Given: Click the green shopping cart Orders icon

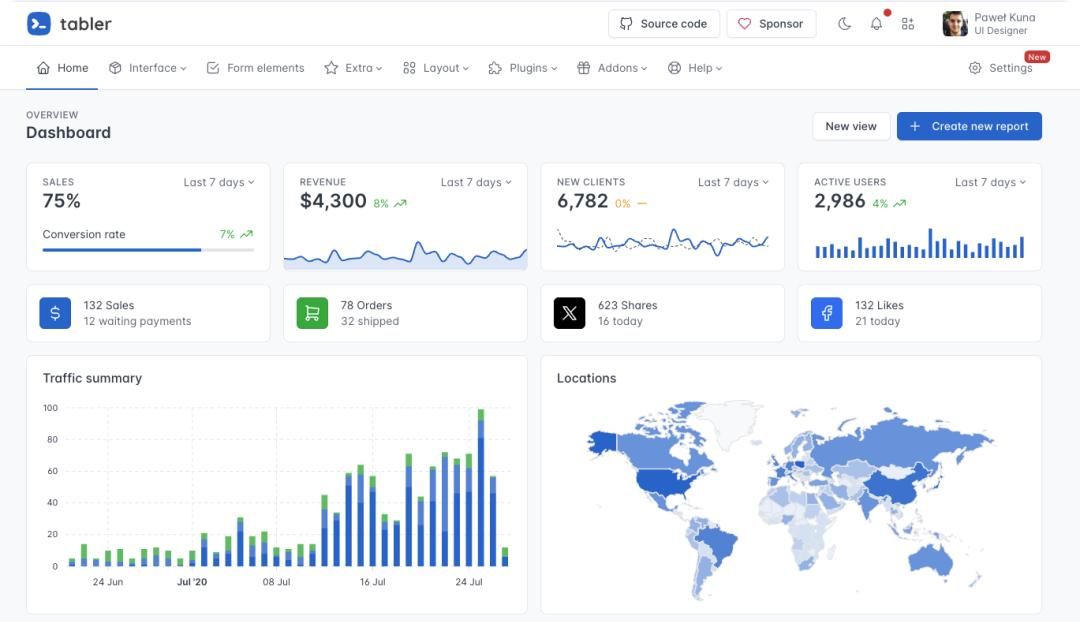Looking at the screenshot, I should [312, 313].
